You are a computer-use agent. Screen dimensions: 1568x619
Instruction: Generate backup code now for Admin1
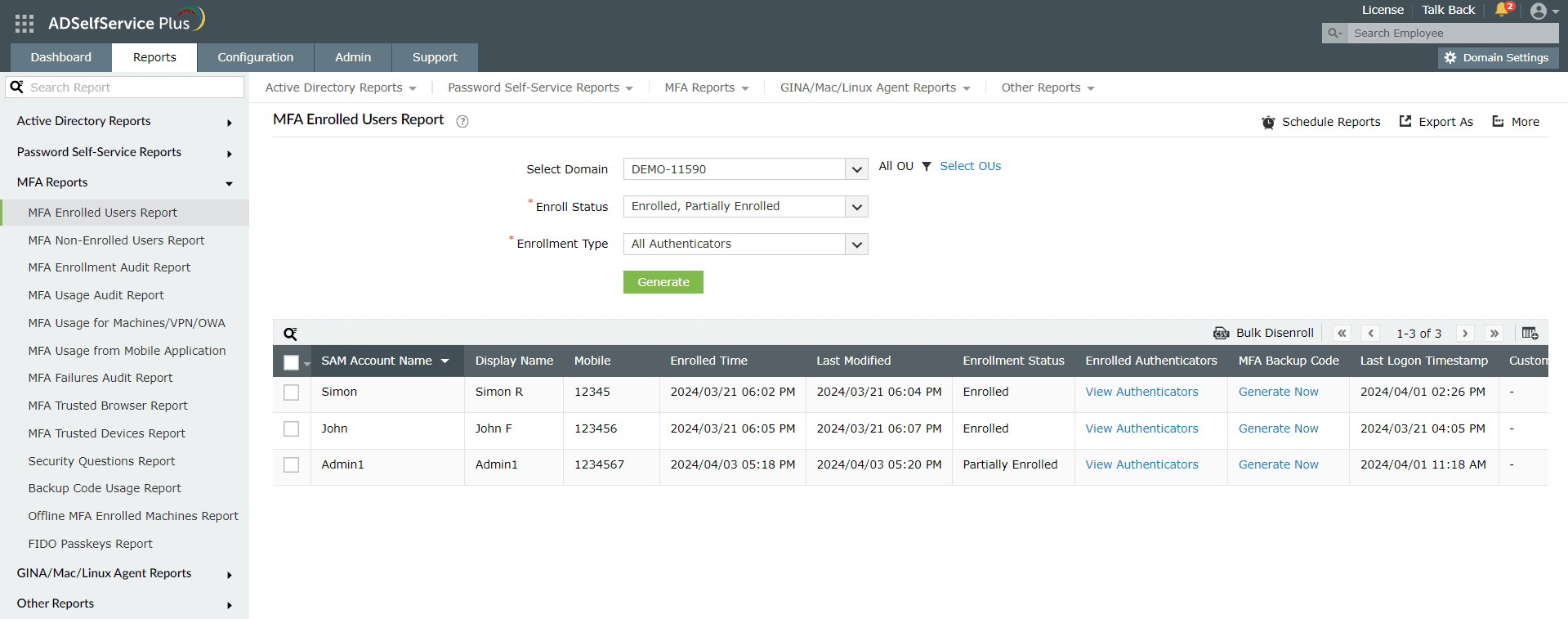click(1279, 464)
